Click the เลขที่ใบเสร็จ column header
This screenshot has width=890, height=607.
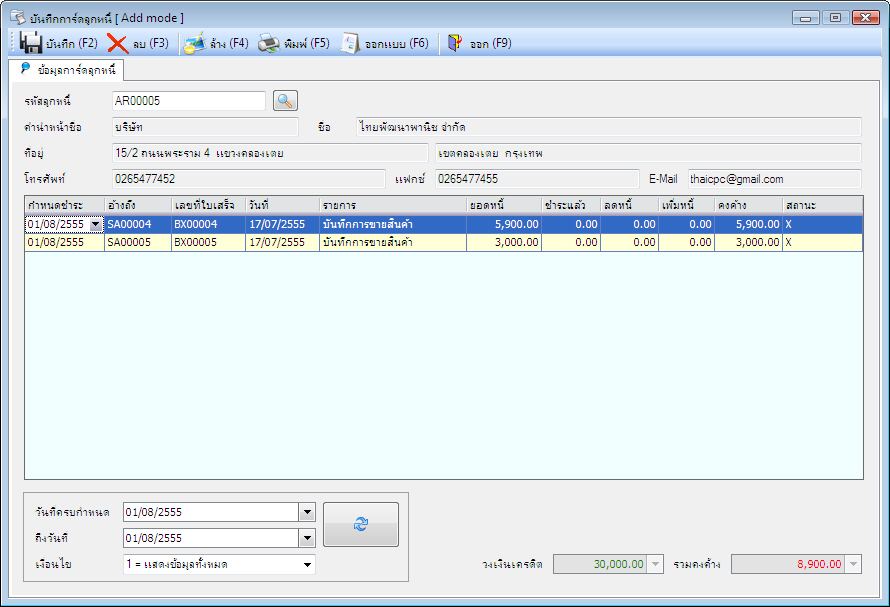pos(208,205)
